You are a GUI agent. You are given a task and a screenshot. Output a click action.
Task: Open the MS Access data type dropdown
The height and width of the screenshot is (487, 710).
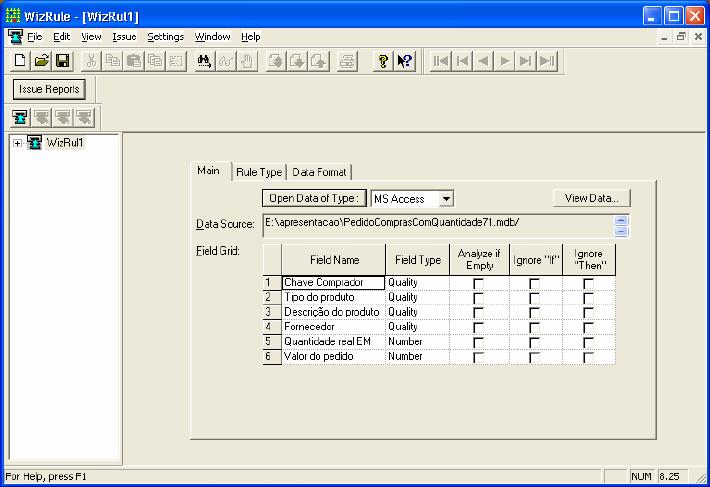(x=446, y=199)
